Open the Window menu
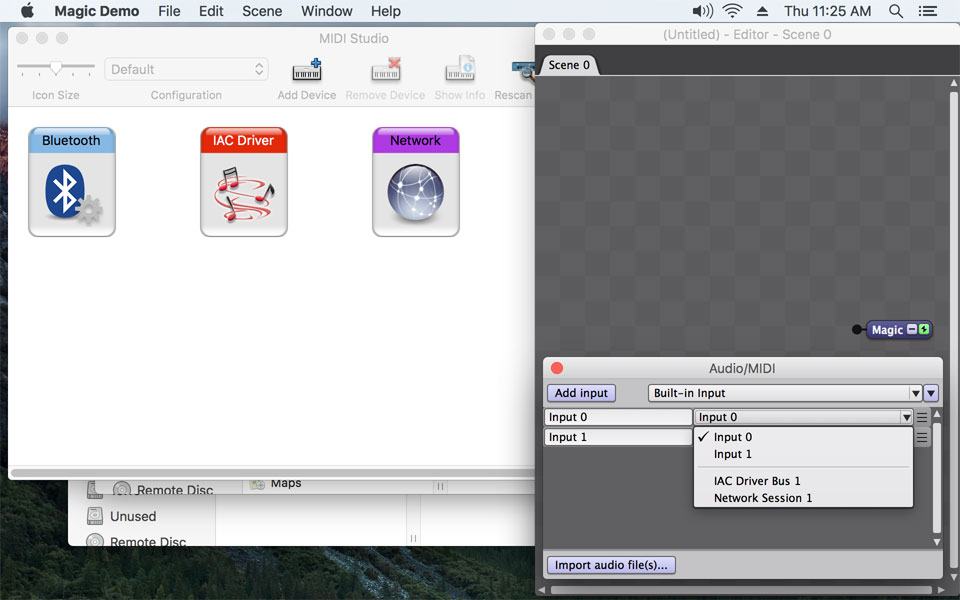This screenshot has height=600, width=960. click(327, 11)
